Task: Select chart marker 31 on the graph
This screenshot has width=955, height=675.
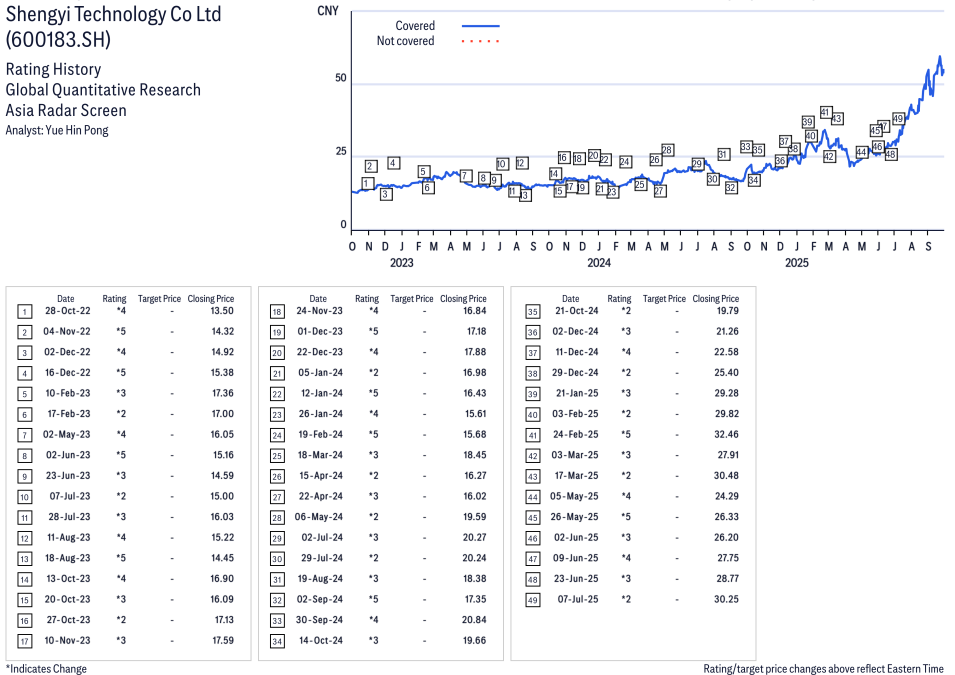Action: (x=723, y=155)
